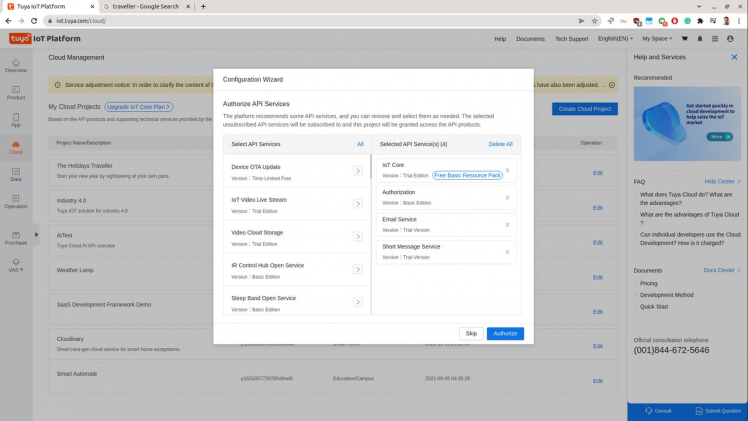Close the Help and Services panel

pos(734,57)
